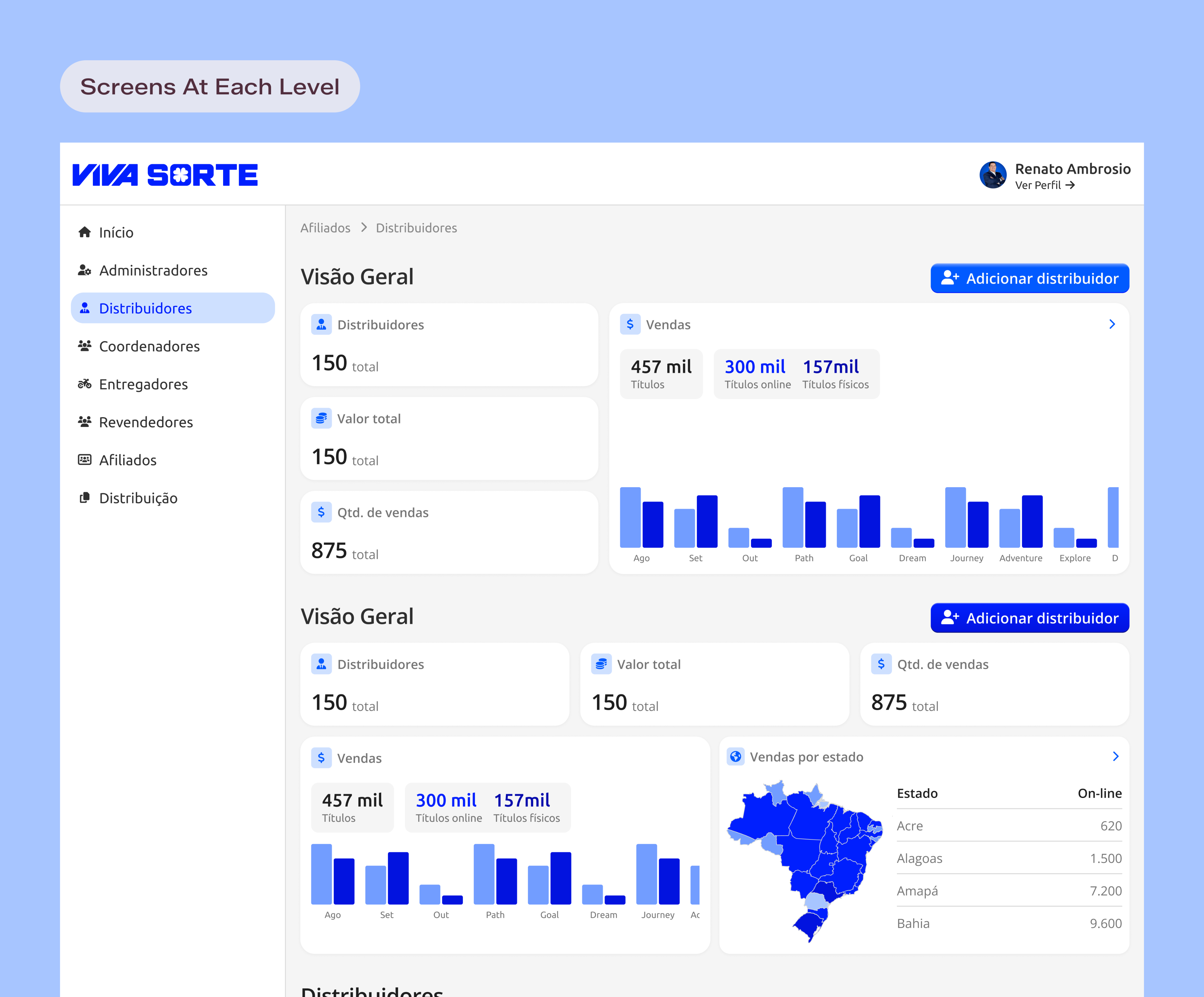Click Path bars in the upper Vendas chart
The width and height of the screenshot is (1204, 997).
click(804, 518)
